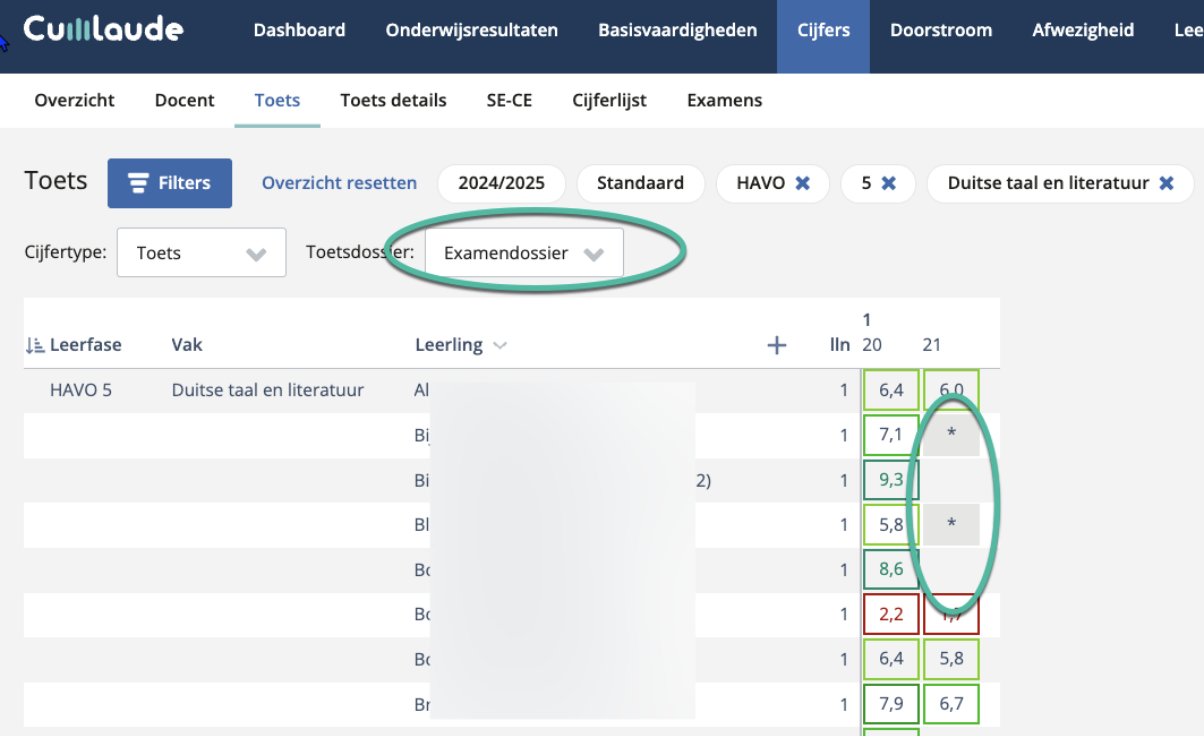Remove the 5 filter chip
This screenshot has width=1204, height=736.
pyautogui.click(x=888, y=184)
